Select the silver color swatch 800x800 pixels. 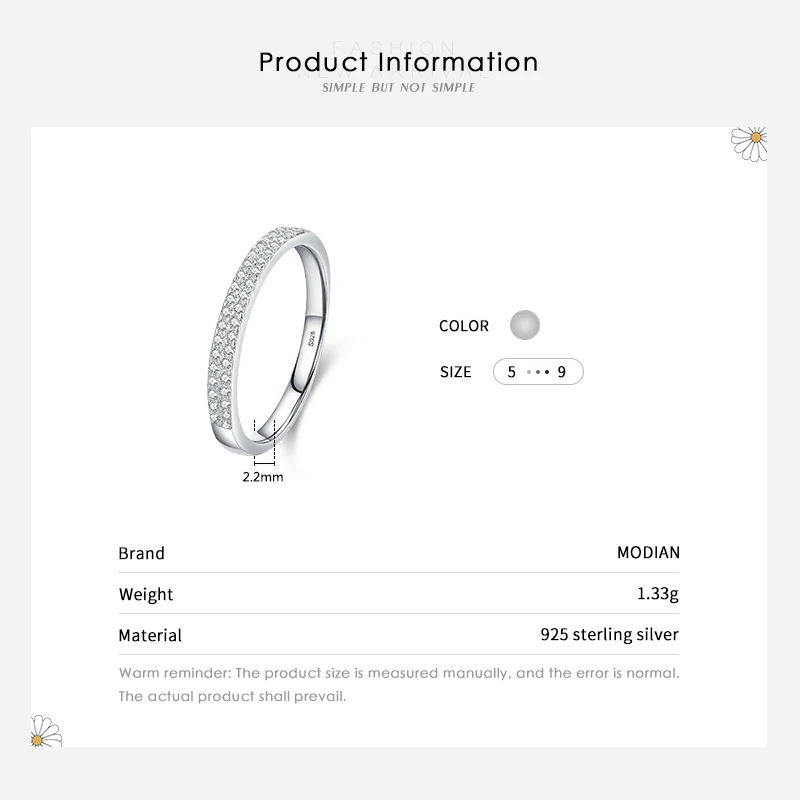click(x=524, y=325)
